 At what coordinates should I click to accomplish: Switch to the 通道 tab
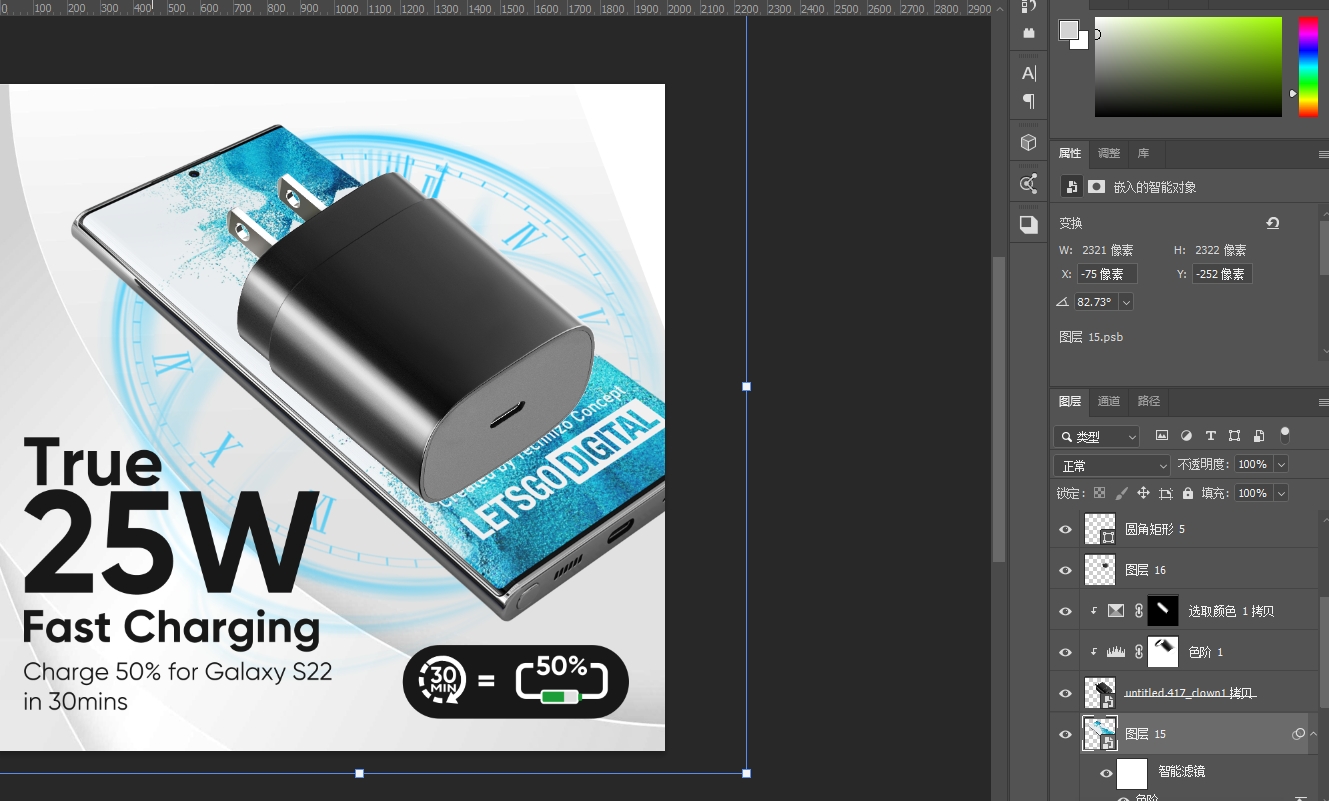point(1109,401)
